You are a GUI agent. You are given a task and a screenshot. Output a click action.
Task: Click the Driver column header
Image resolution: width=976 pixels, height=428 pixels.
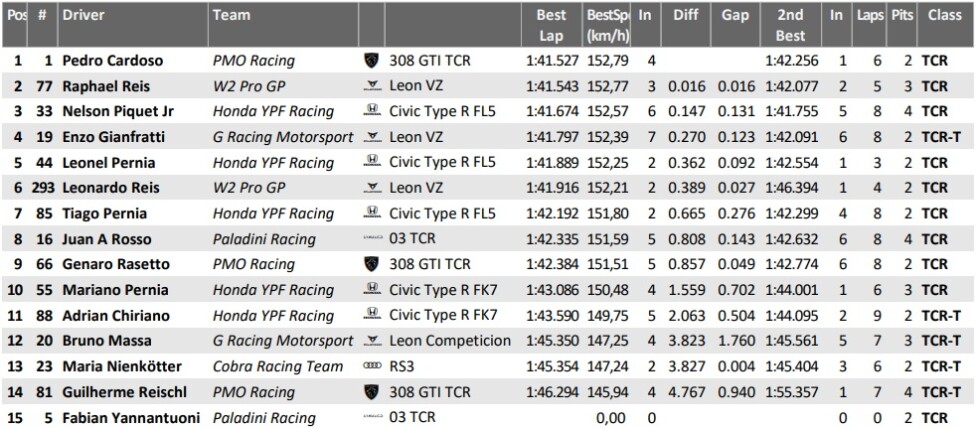click(x=80, y=16)
